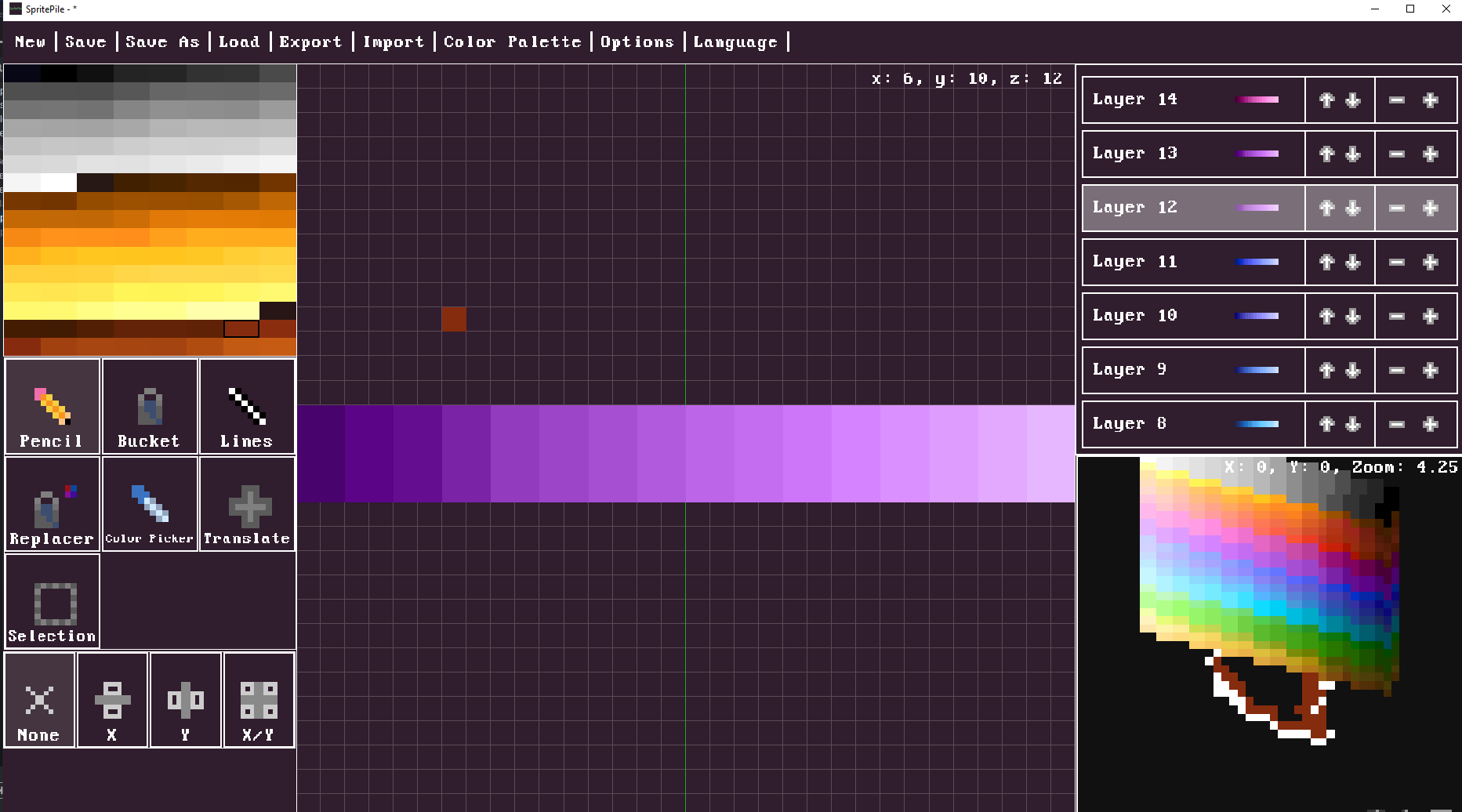Open the Export menu
The height and width of the screenshot is (812, 1462).
[x=310, y=42]
